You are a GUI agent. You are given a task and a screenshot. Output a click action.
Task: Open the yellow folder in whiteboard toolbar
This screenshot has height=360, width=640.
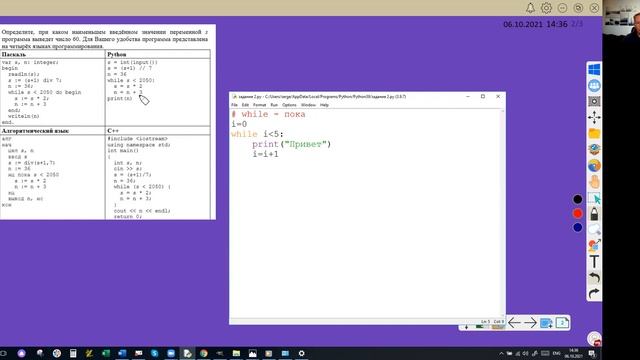point(594,133)
